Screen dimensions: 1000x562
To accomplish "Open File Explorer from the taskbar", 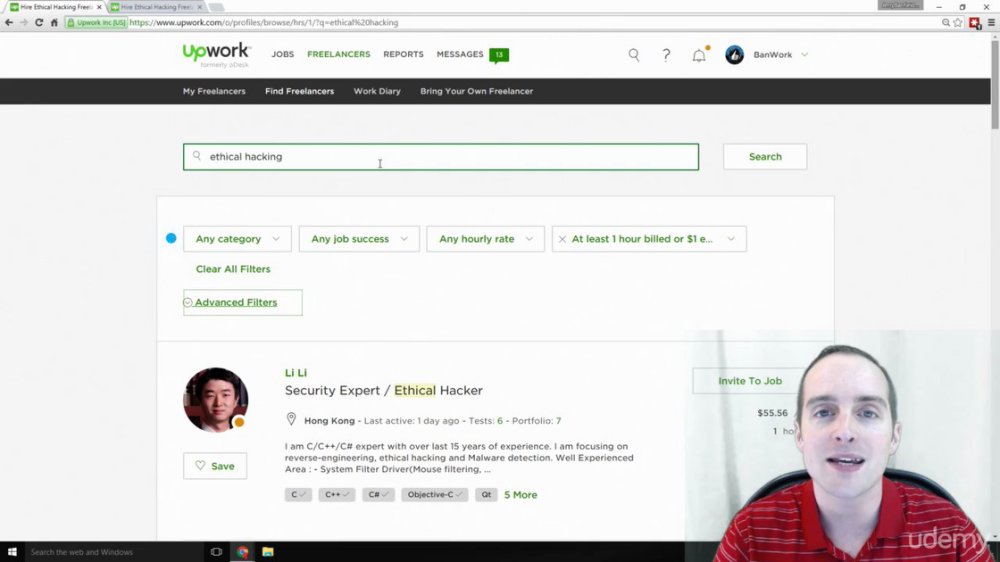I will [x=268, y=552].
